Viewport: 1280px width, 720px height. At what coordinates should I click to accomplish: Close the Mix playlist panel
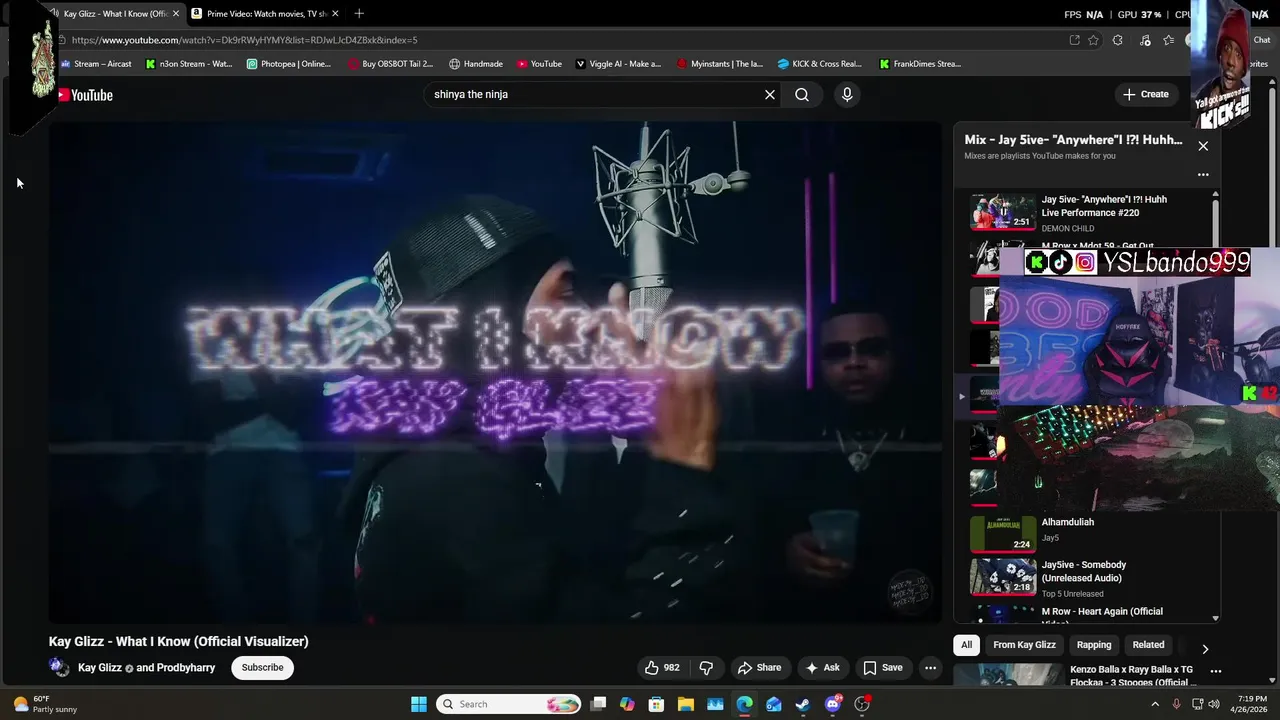1203,146
